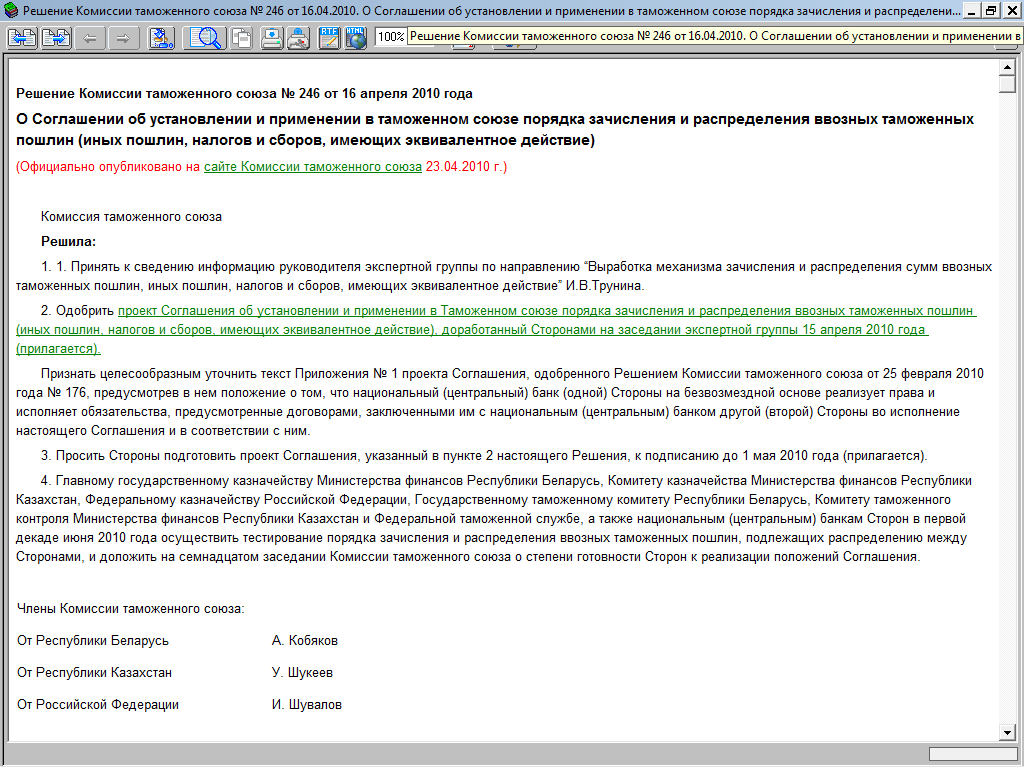Open the linked проект Соглашения об установлении
The image size is (1024, 768).
pyautogui.click(x=496, y=330)
